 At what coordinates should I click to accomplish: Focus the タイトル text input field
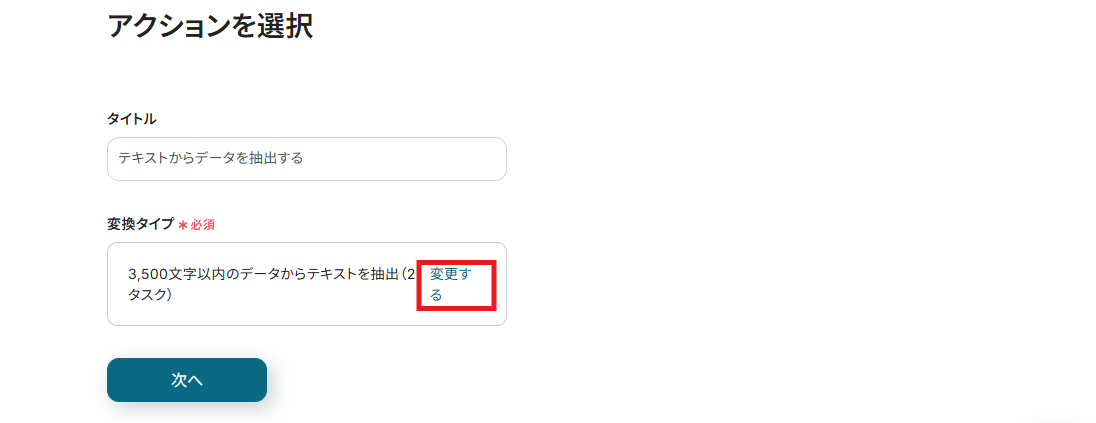pyautogui.click(x=306, y=159)
